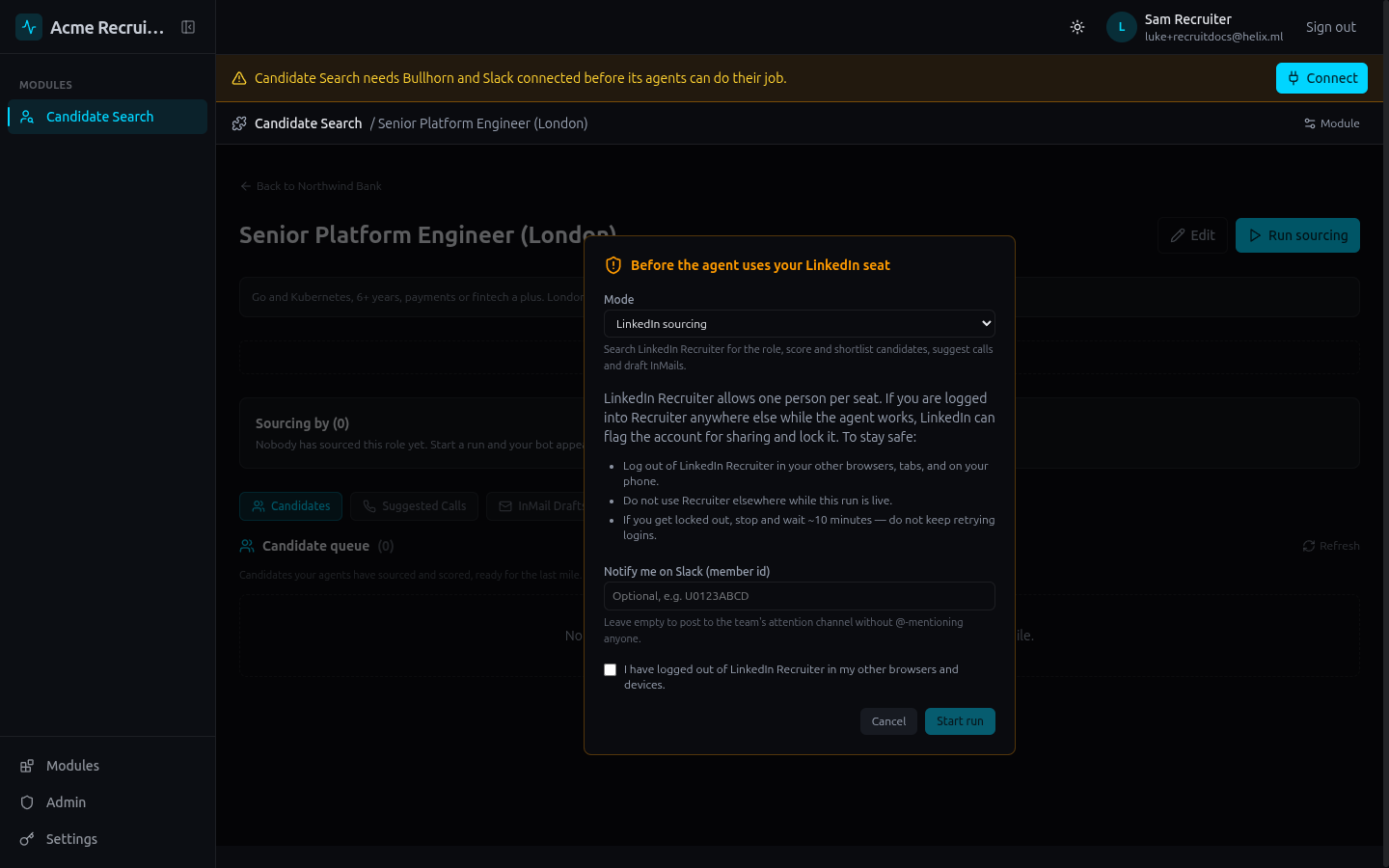
Task: Toggle the light theme sun icon
Action: pyautogui.click(x=1077, y=27)
